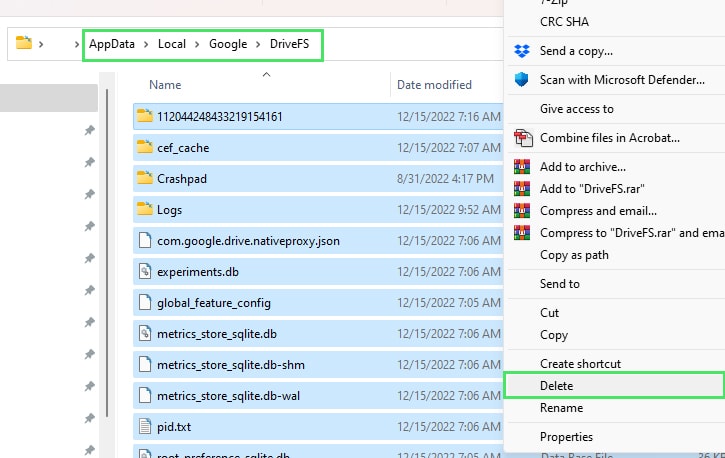Click the pin icon level with the cef_cache row
The height and width of the screenshot is (458, 725).
tap(89, 162)
